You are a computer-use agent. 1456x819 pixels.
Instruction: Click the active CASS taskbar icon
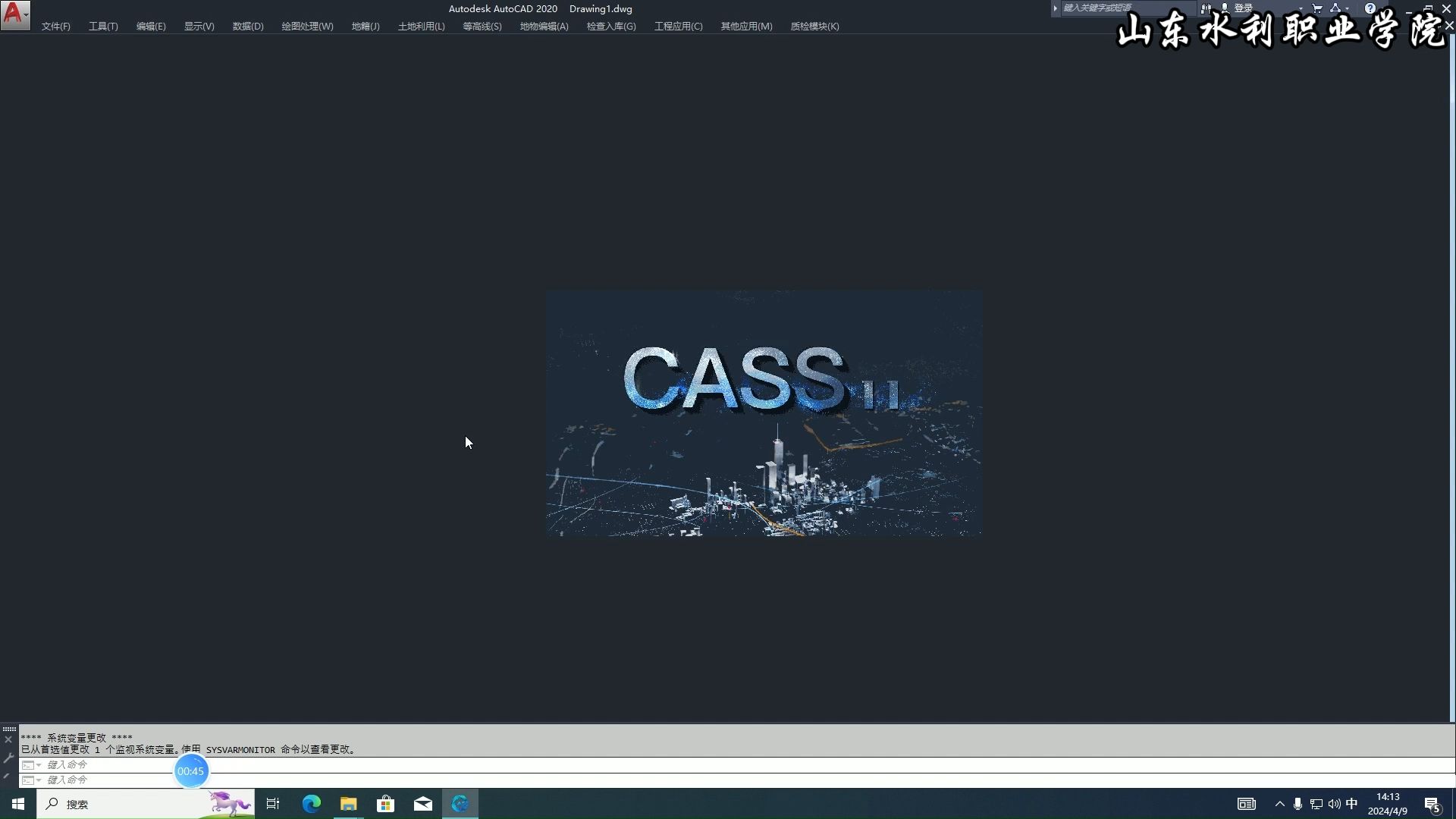pyautogui.click(x=460, y=804)
